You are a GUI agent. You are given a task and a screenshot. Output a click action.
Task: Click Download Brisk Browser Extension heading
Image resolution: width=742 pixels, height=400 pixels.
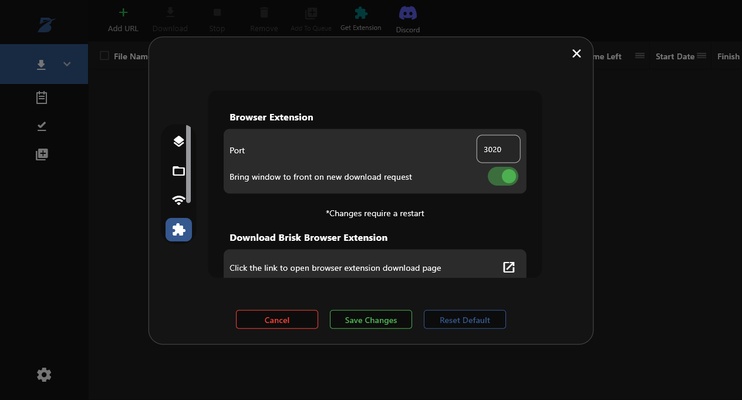click(x=309, y=238)
